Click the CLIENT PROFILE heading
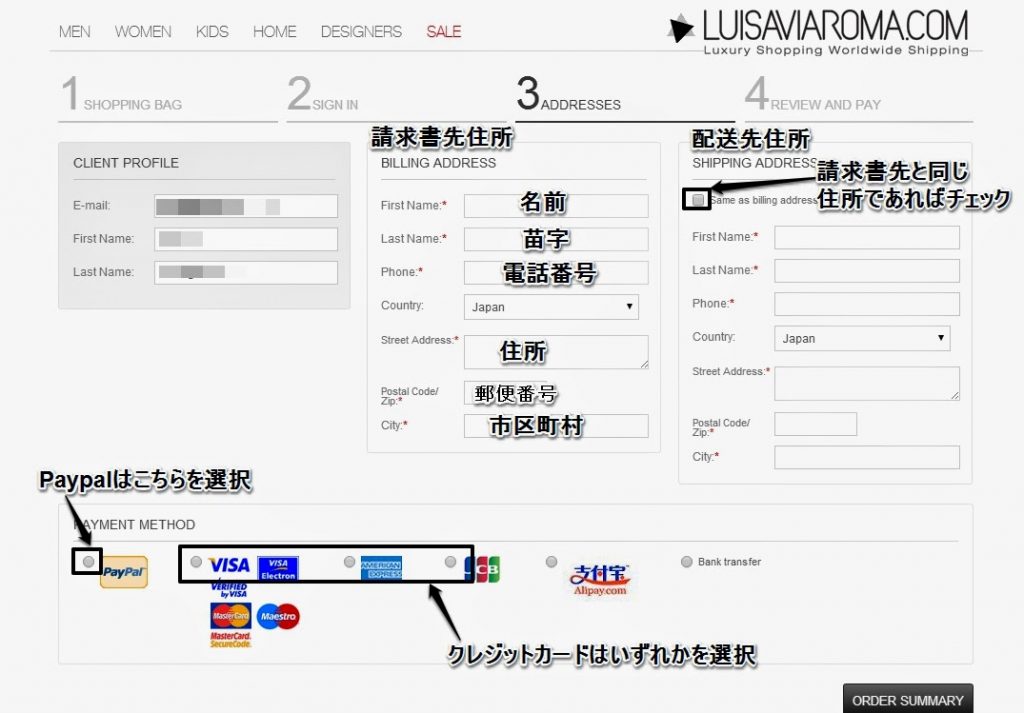Image resolution: width=1024 pixels, height=713 pixels. pyautogui.click(x=125, y=163)
